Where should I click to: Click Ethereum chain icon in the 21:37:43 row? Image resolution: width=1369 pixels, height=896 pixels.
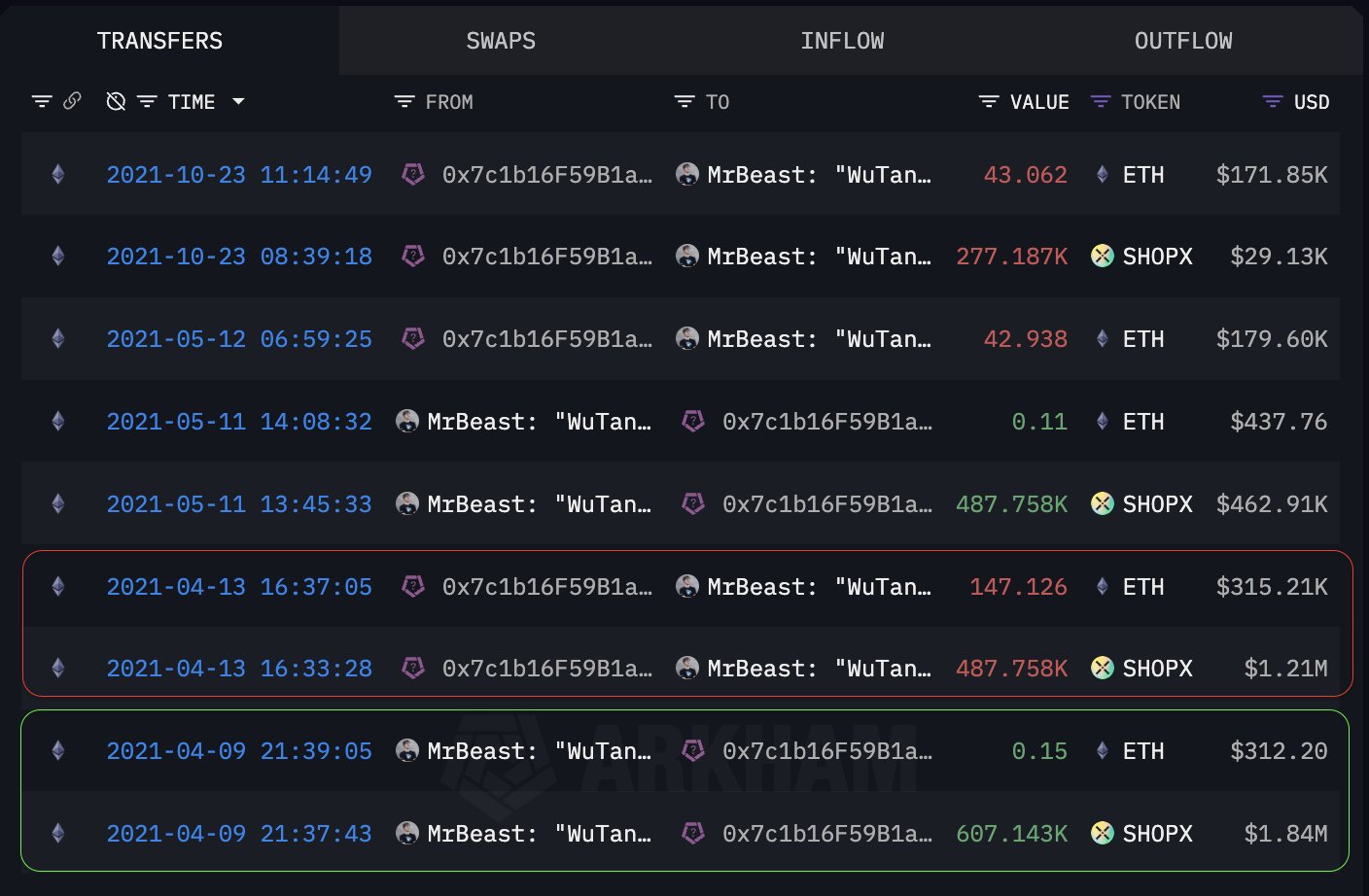click(x=58, y=834)
